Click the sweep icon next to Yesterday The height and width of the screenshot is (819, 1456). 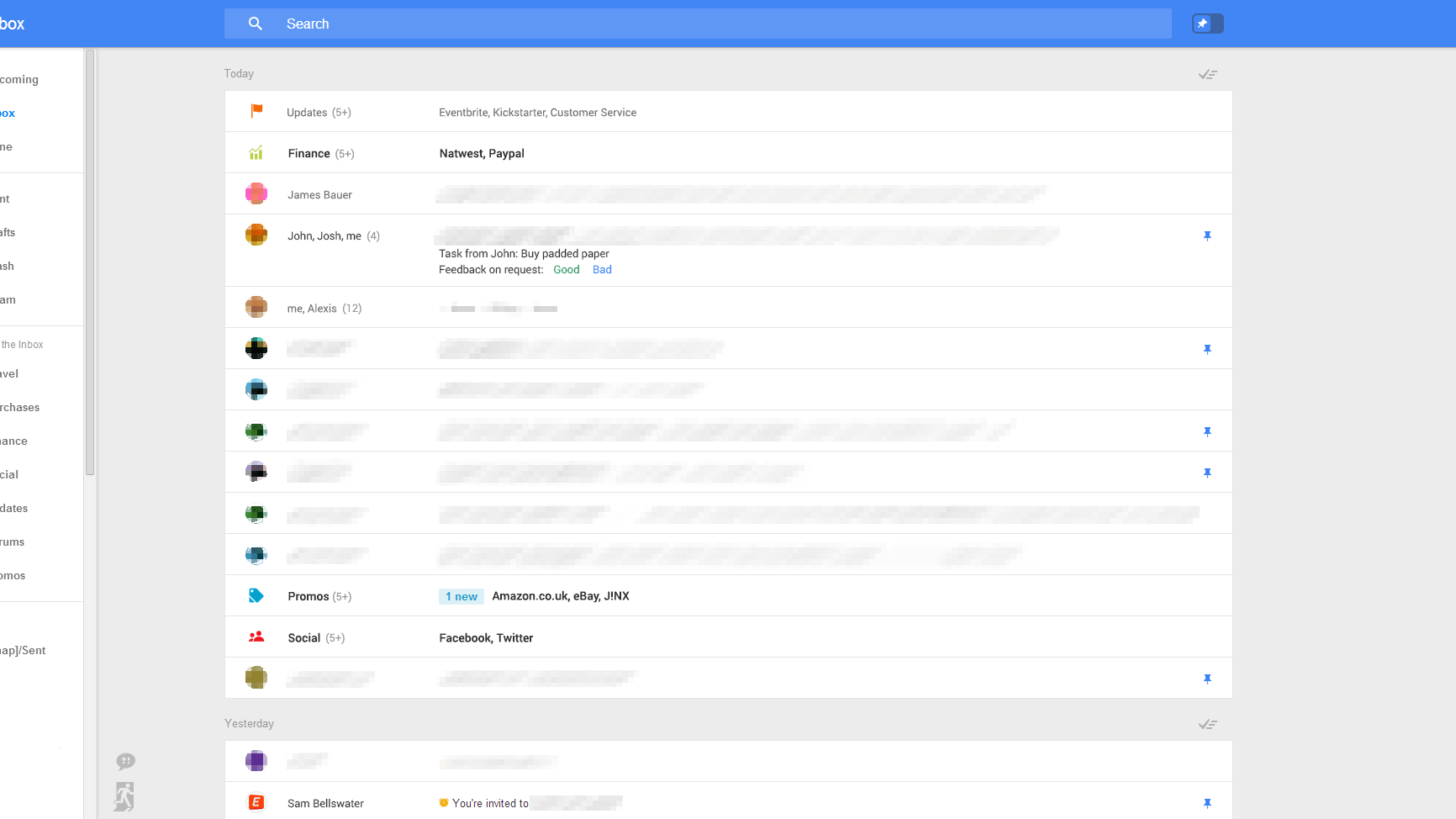(1208, 723)
